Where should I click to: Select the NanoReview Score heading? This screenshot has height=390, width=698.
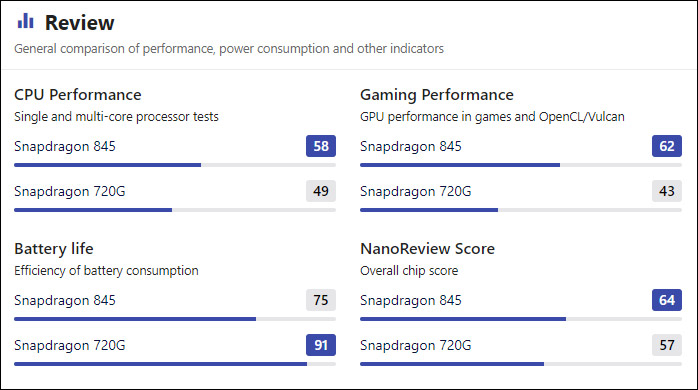(427, 248)
